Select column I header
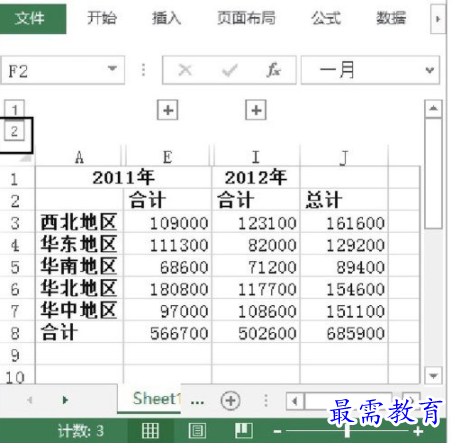 coord(256,157)
